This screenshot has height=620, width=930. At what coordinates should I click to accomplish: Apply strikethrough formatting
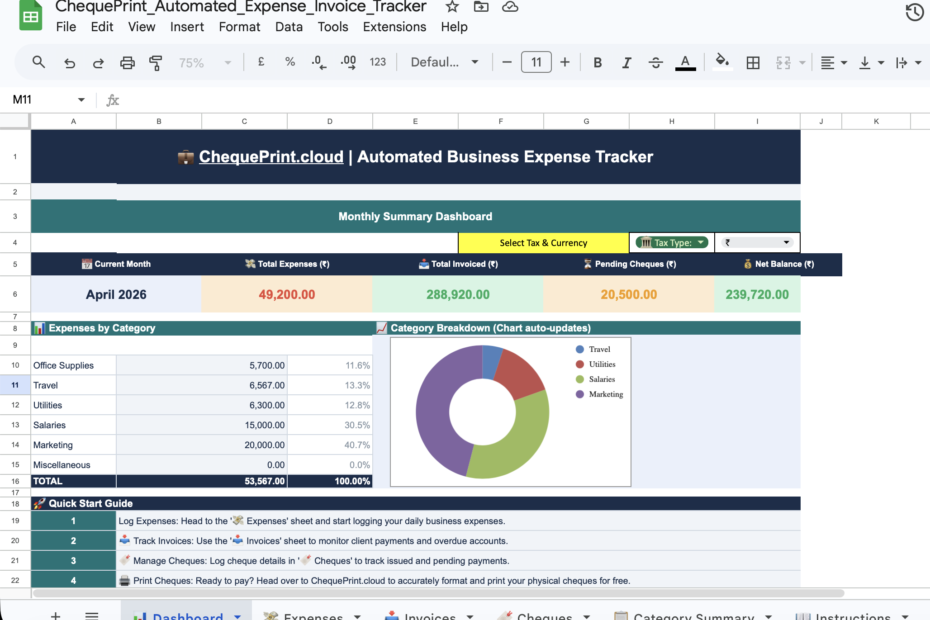(x=655, y=62)
